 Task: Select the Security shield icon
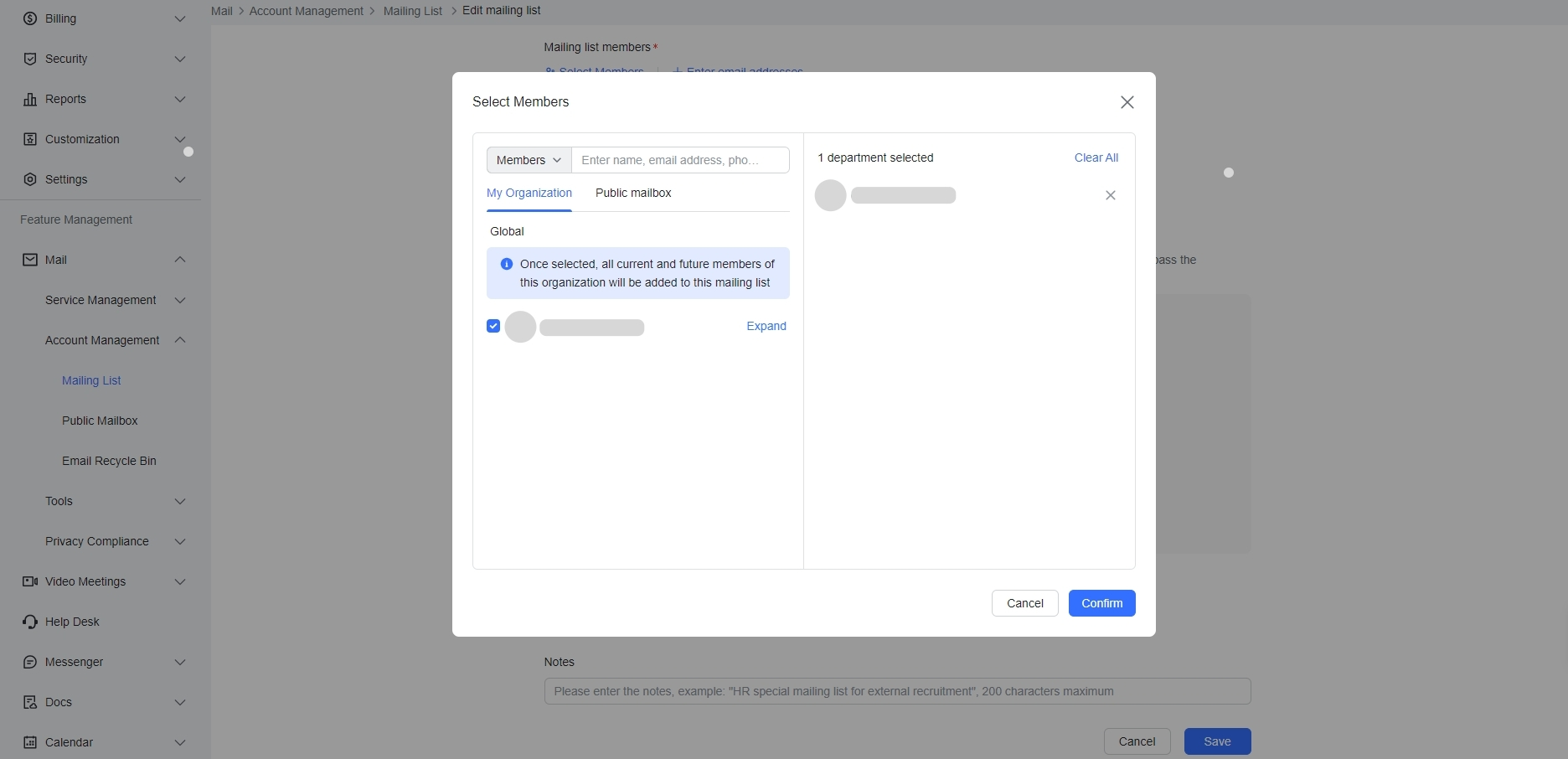29,59
